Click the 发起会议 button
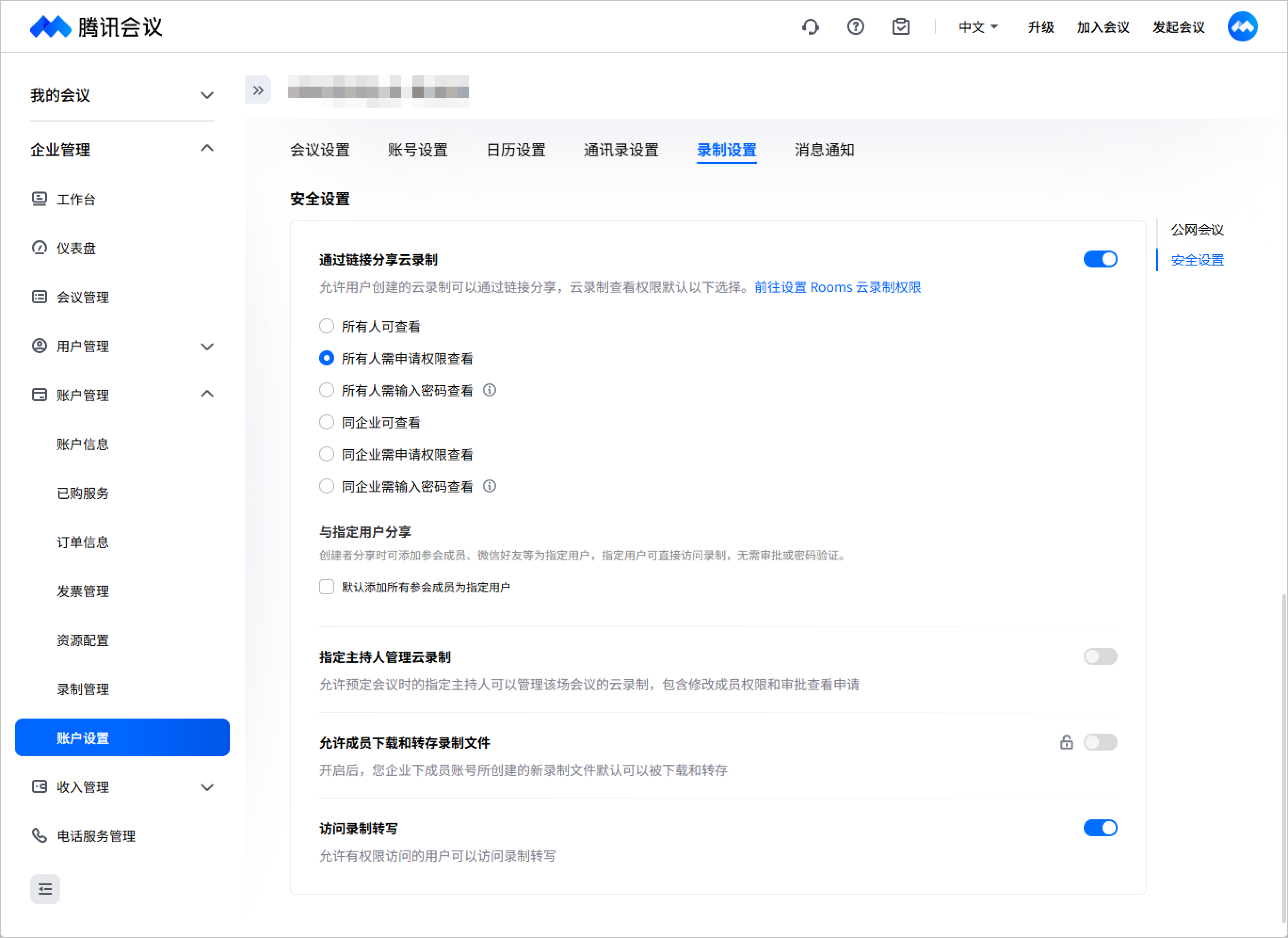The image size is (1288, 938). (1178, 27)
